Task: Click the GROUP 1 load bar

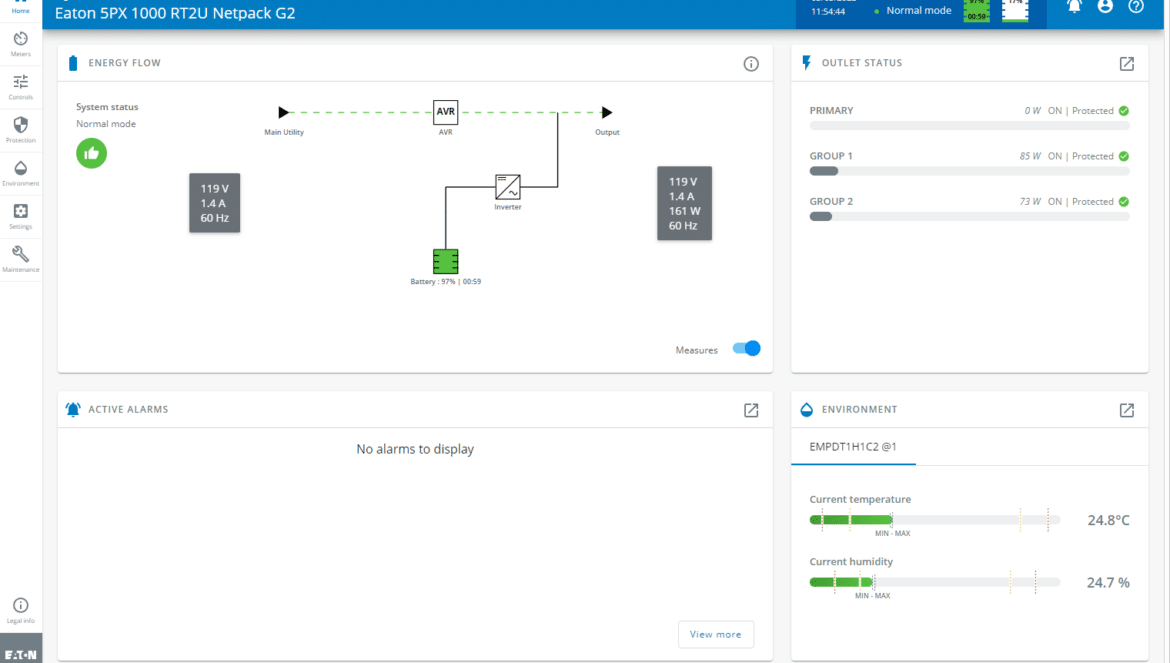Action: (969, 172)
